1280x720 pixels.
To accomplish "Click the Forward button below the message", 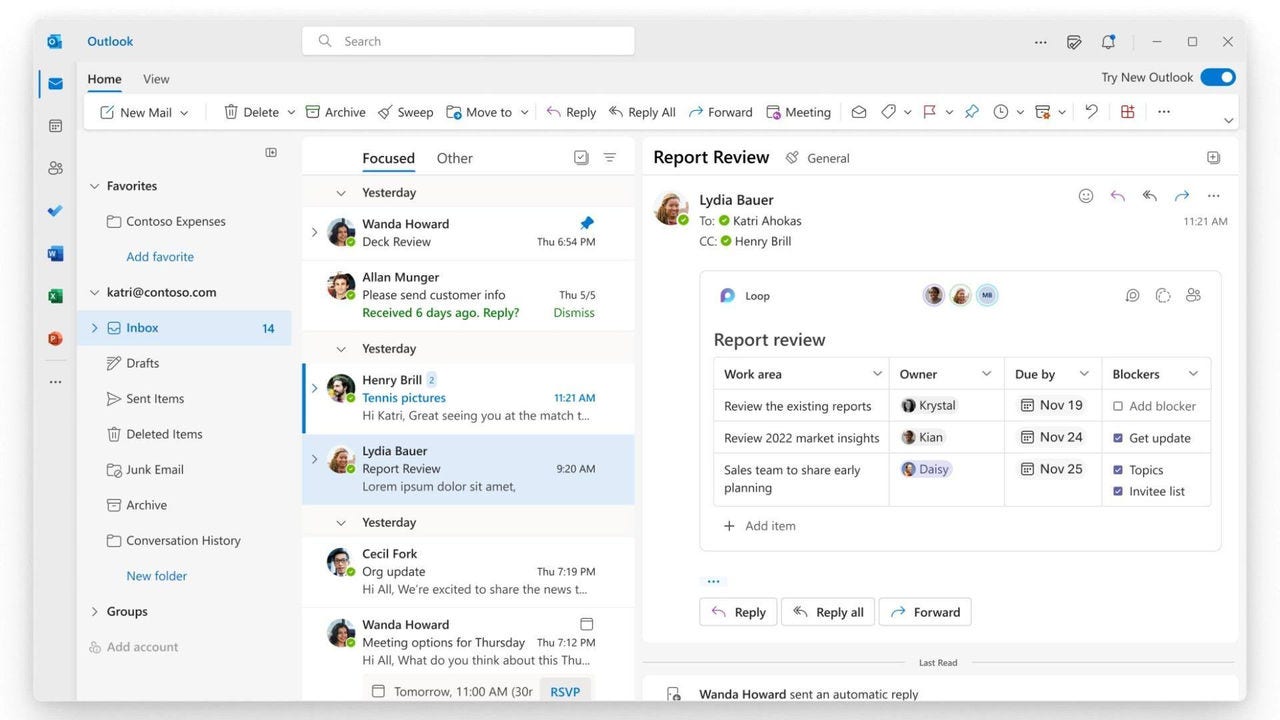I will (925, 612).
